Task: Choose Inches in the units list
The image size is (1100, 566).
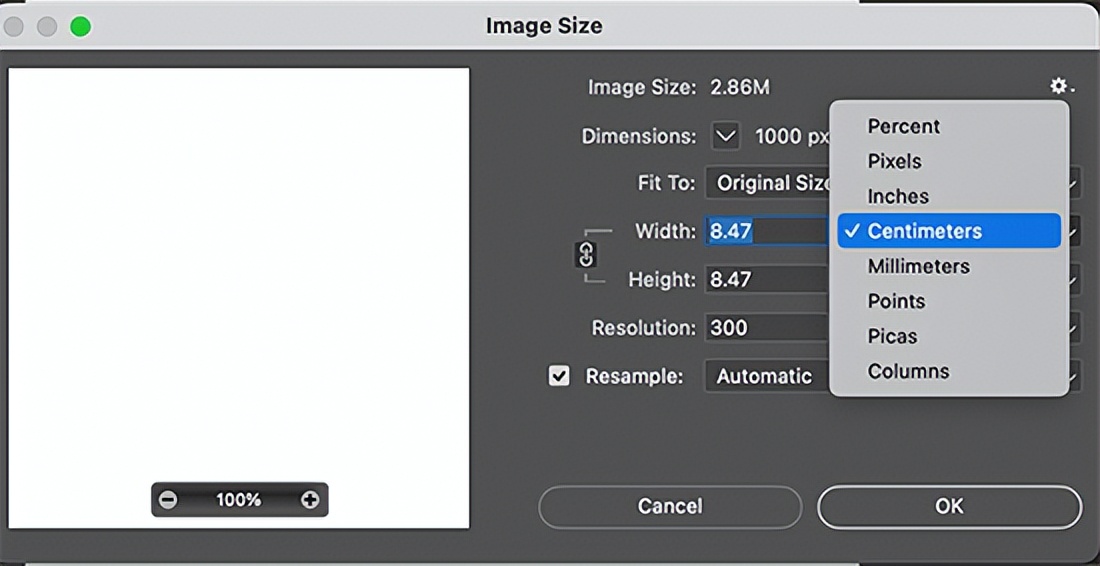Action: [897, 196]
